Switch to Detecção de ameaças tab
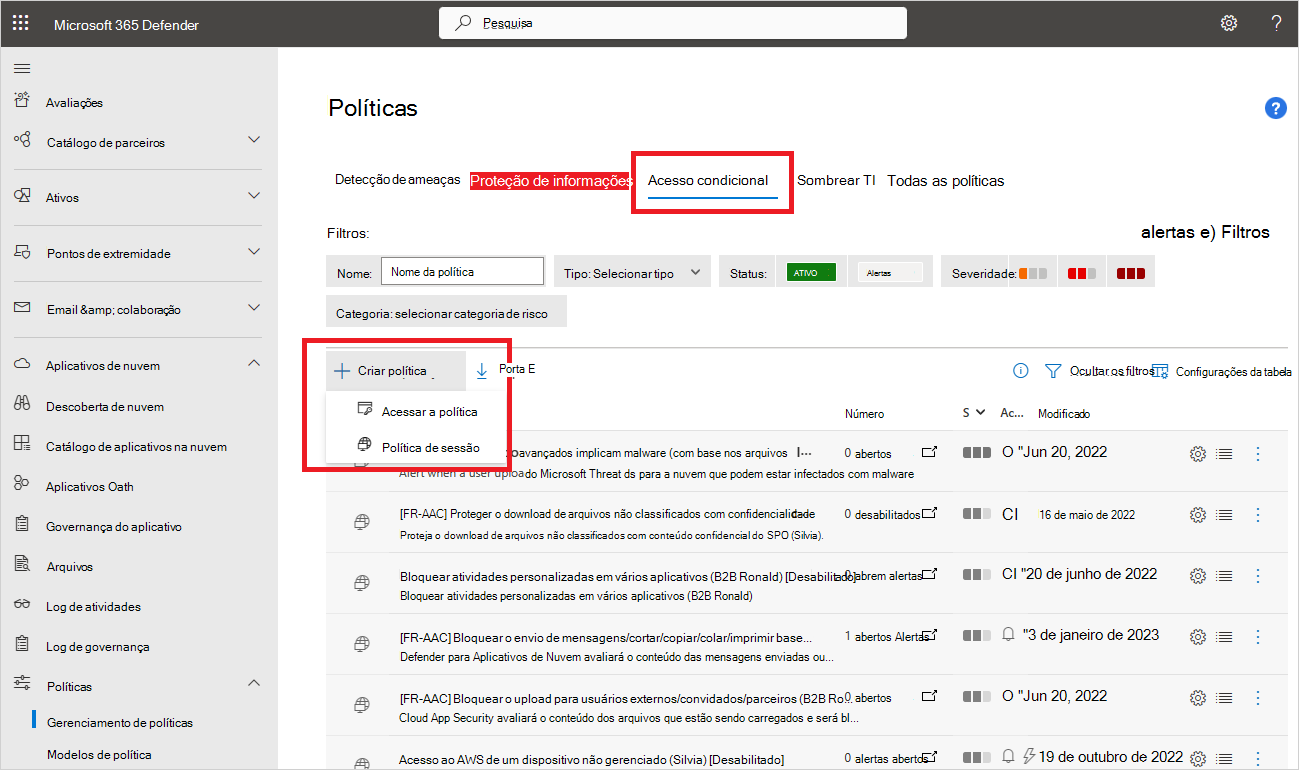This screenshot has width=1299, height=770. [398, 180]
